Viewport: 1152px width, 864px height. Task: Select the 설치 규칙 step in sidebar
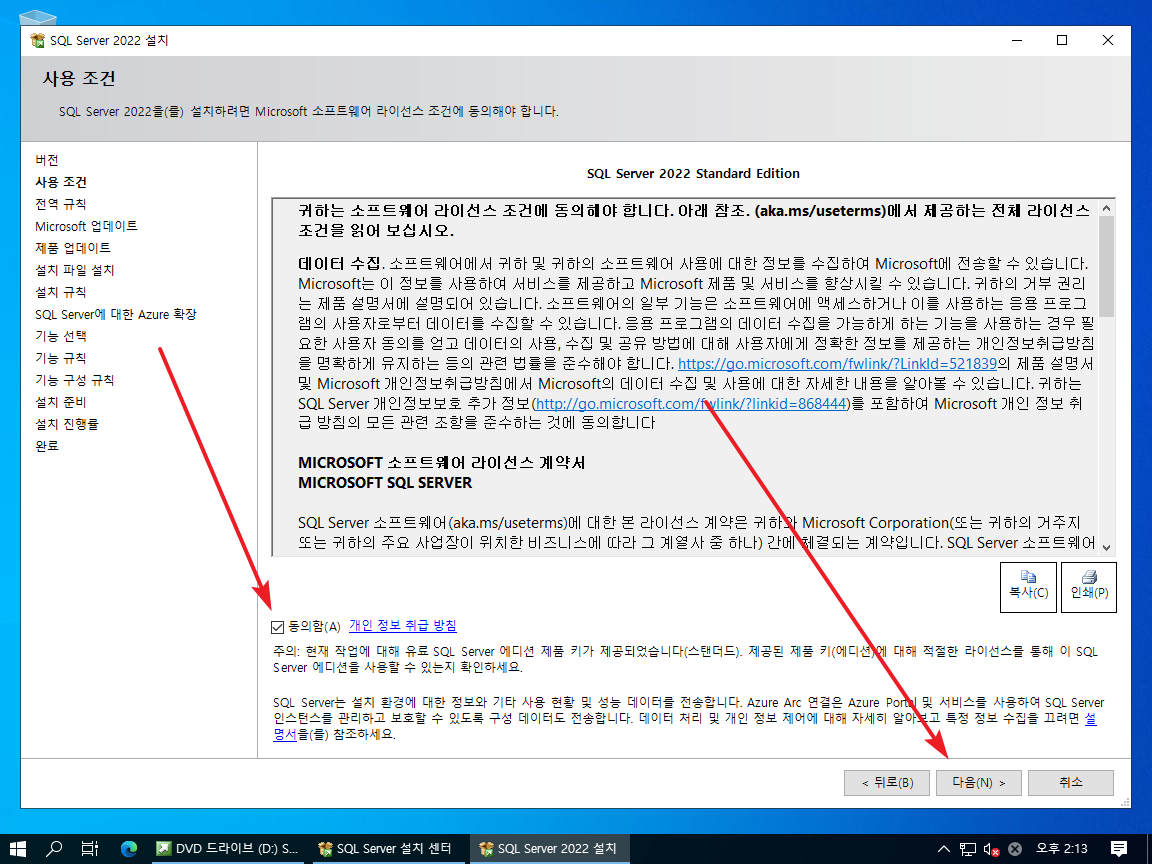tap(61, 292)
